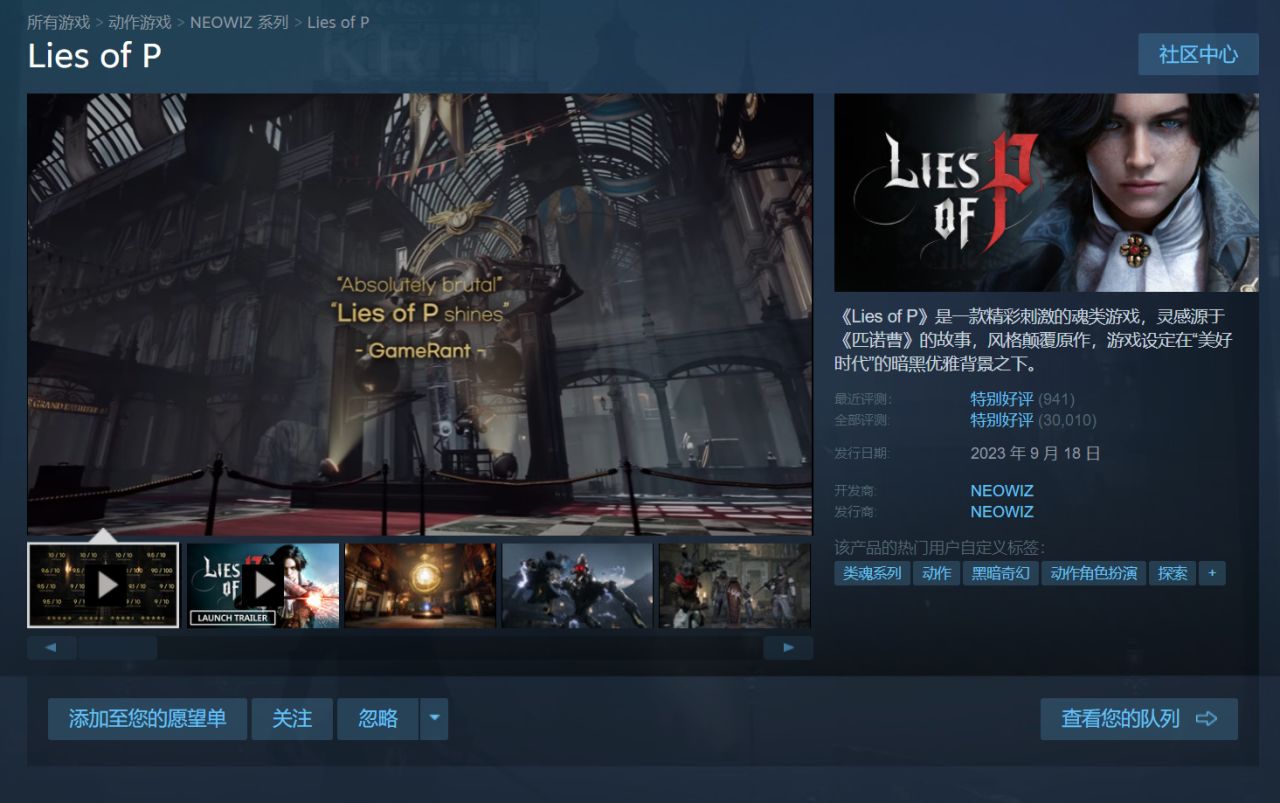The width and height of the screenshot is (1280, 803).
Task: Click the 最近评测 label
Action: [862, 399]
